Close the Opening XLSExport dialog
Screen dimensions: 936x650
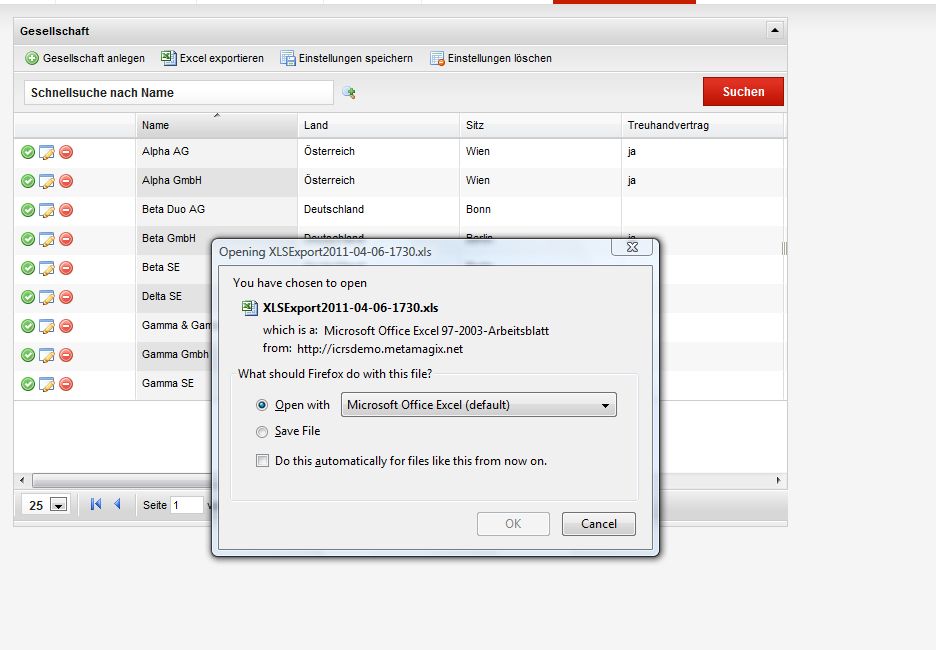632,247
